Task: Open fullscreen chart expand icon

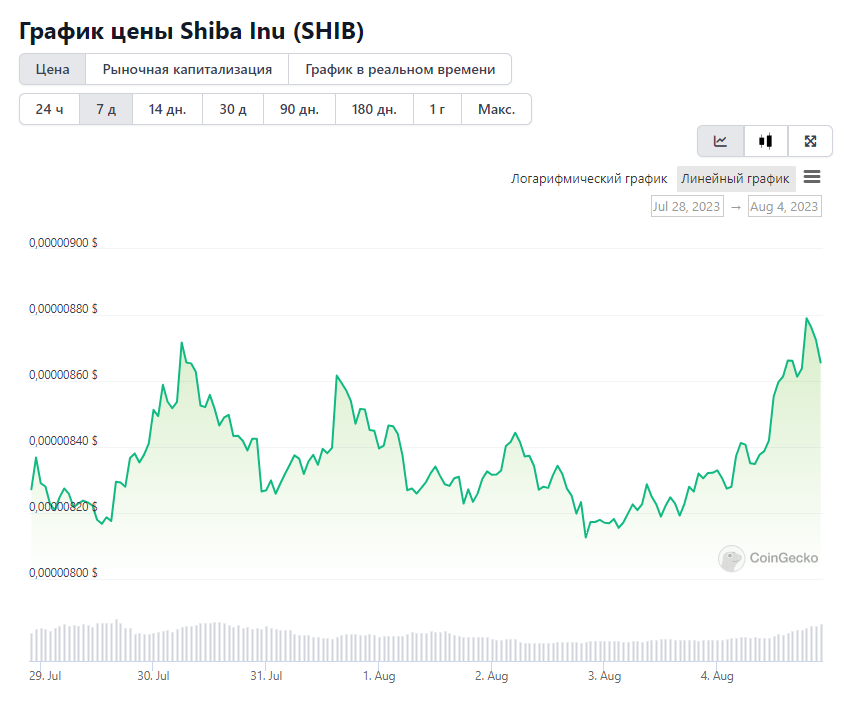Action: [810, 141]
